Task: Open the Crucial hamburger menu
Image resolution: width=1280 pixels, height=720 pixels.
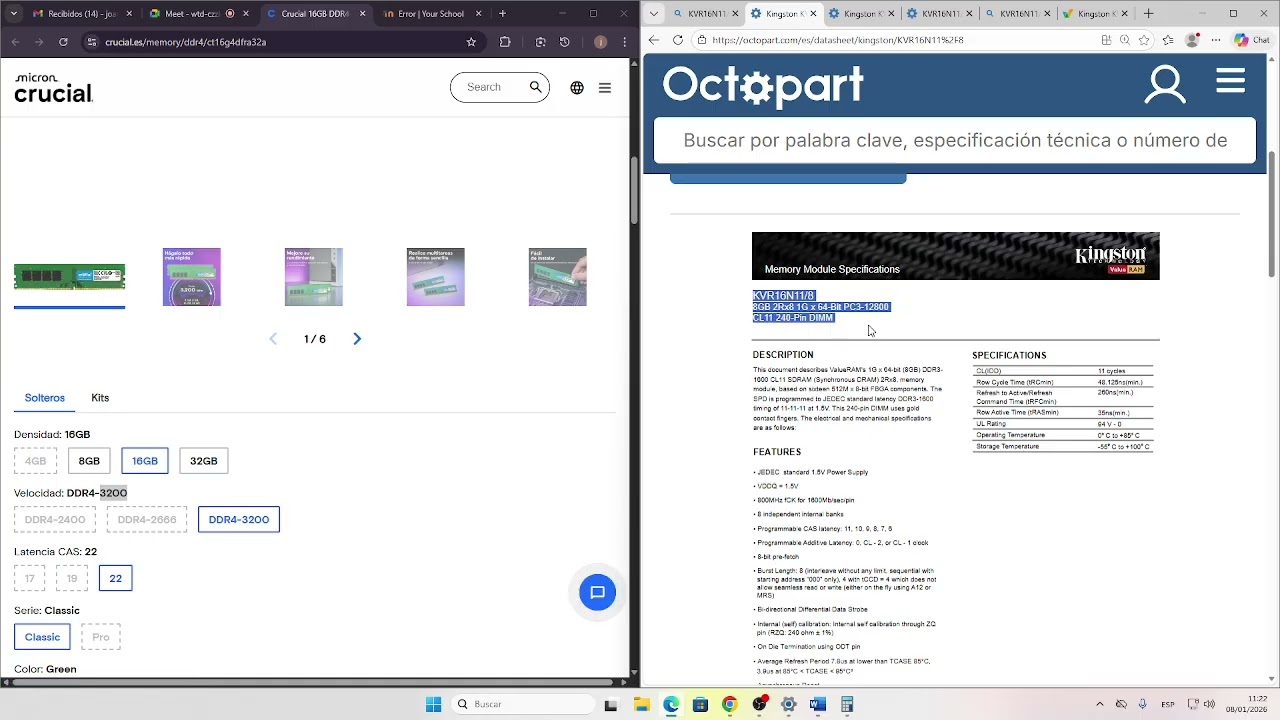Action: (605, 88)
